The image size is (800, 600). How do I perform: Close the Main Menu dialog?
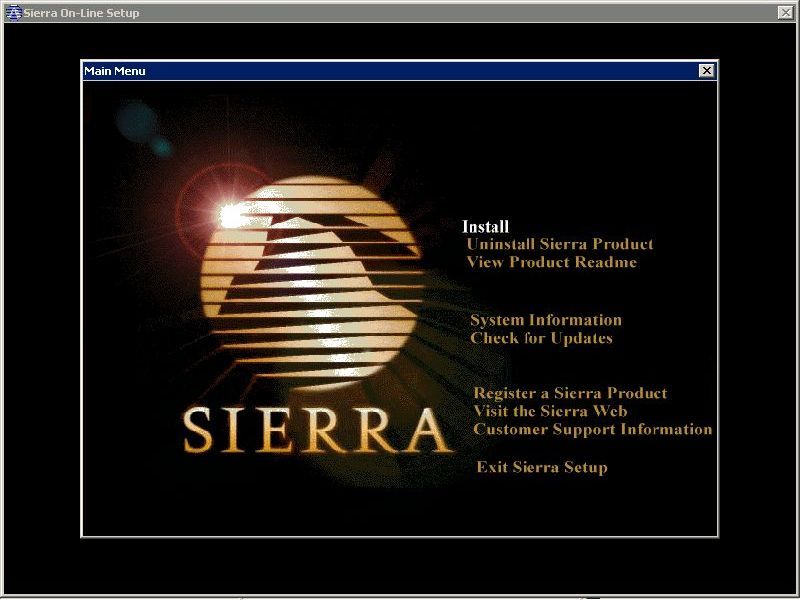point(706,71)
